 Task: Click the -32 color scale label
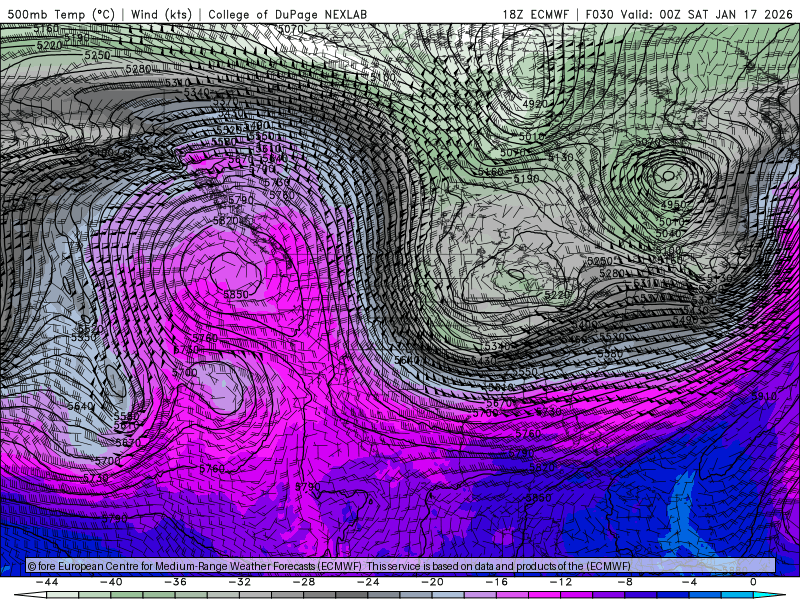[240, 582]
